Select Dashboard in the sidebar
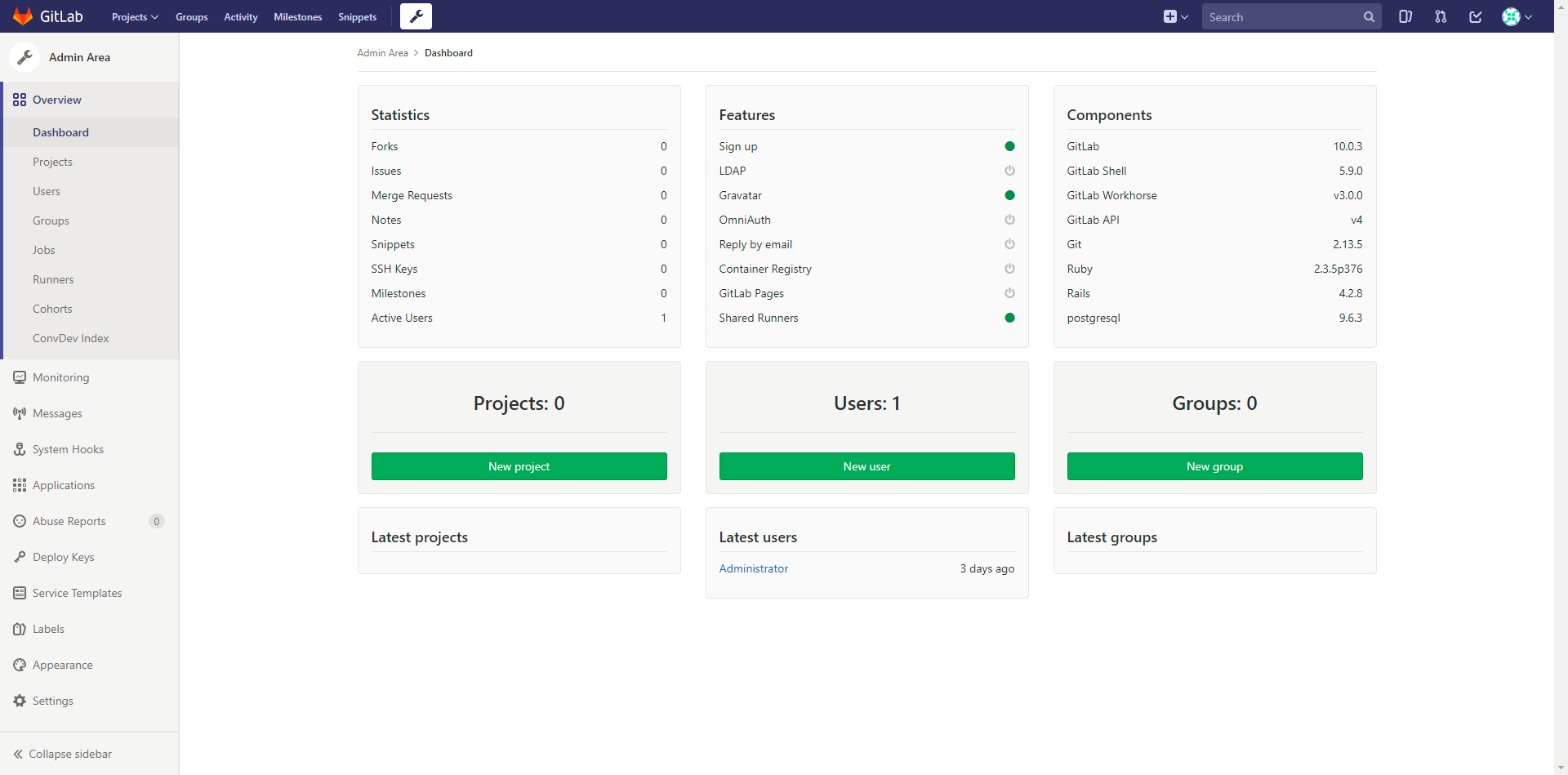Image resolution: width=1568 pixels, height=775 pixels. click(91, 132)
